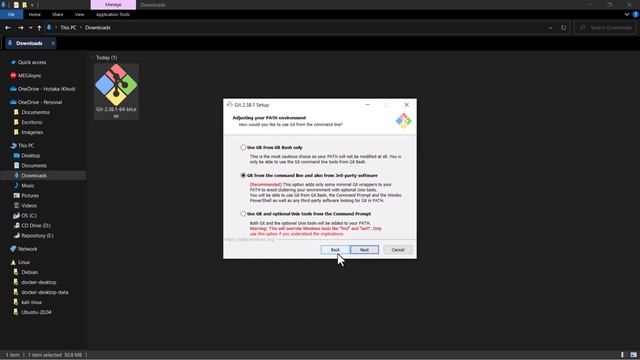640x360 pixels.
Task: Open Quick access in navigation pane
Action: tap(32, 62)
